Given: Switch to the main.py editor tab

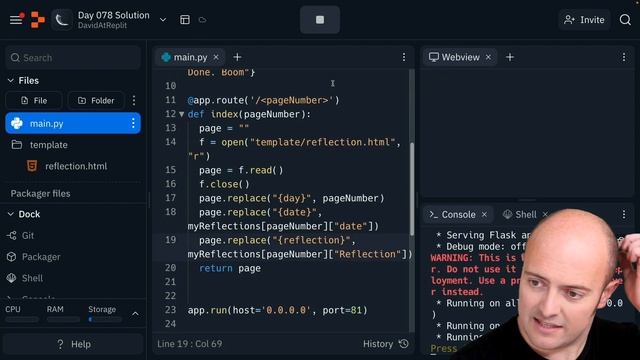Looking at the screenshot, I should coord(190,57).
